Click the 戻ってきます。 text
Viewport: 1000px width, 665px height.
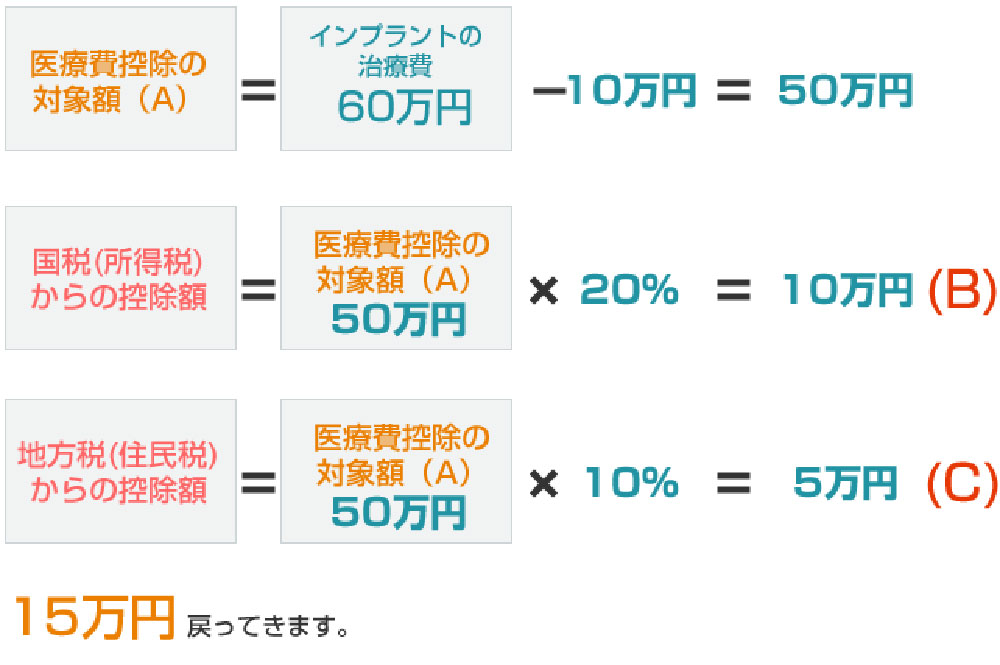click(x=268, y=627)
